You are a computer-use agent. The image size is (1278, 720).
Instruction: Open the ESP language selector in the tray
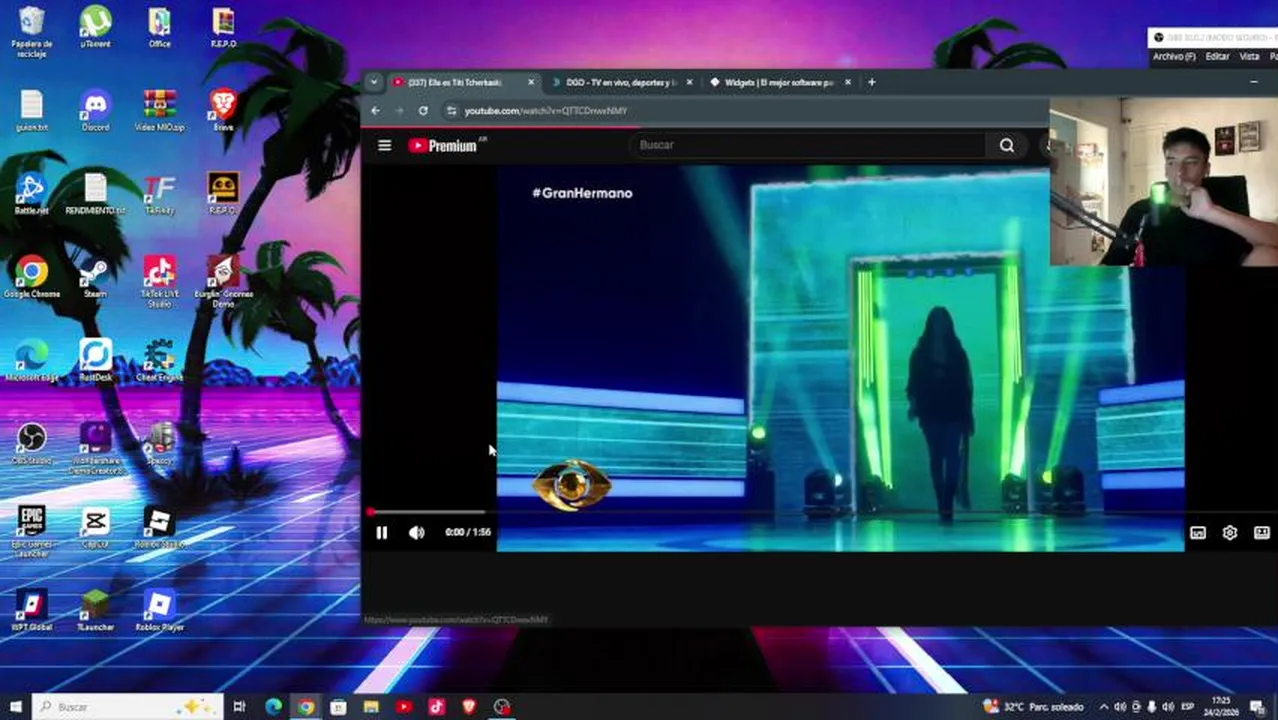[1188, 707]
